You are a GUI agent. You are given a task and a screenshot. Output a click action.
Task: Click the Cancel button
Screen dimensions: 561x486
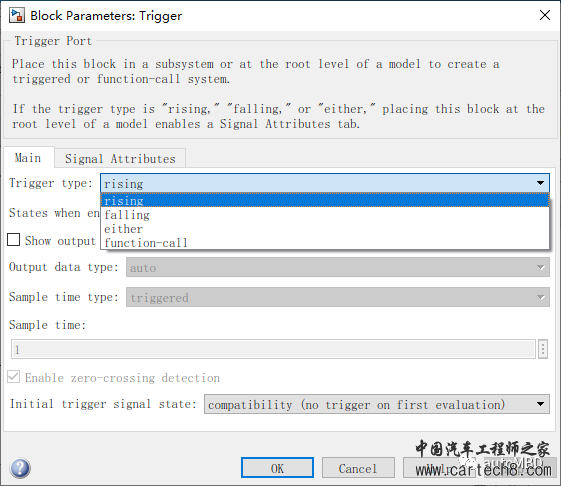pos(358,468)
